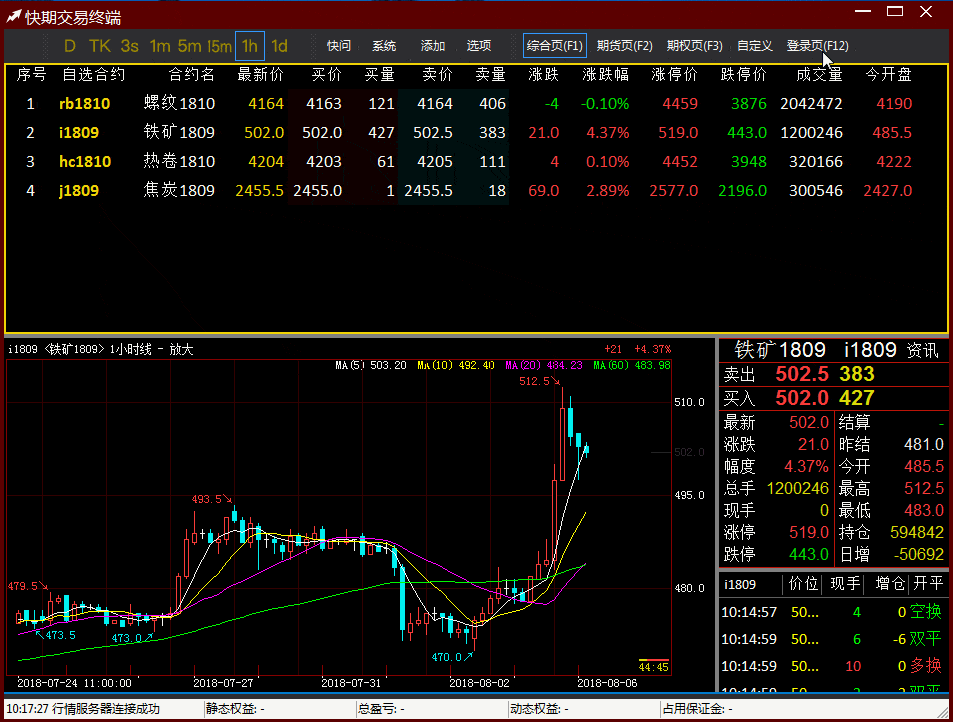Choose the 5m chart interval

coord(189,46)
